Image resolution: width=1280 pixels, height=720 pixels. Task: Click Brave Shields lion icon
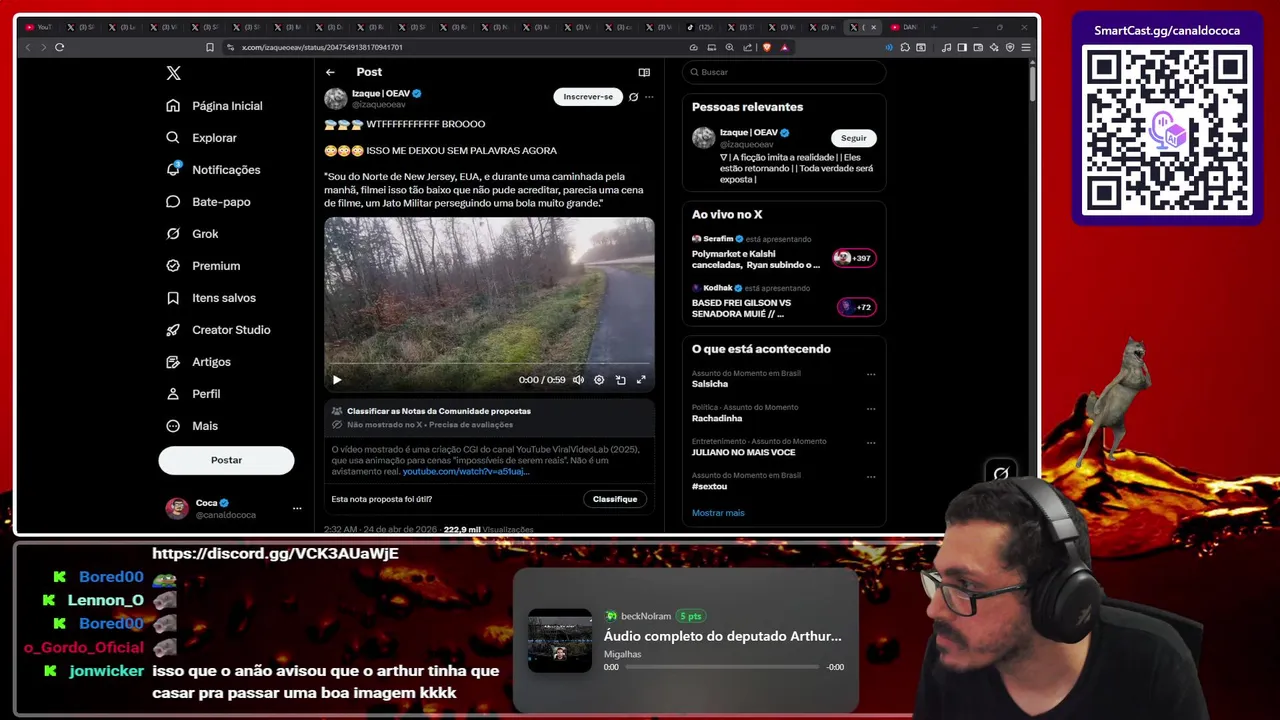[x=767, y=47]
